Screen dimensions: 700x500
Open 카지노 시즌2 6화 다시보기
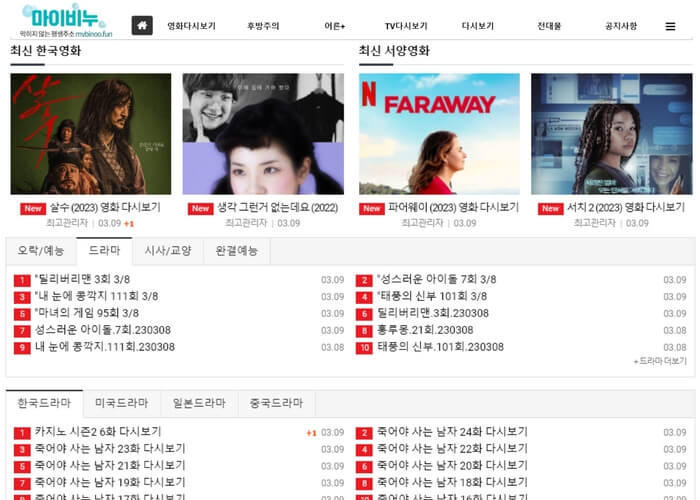tap(98, 432)
